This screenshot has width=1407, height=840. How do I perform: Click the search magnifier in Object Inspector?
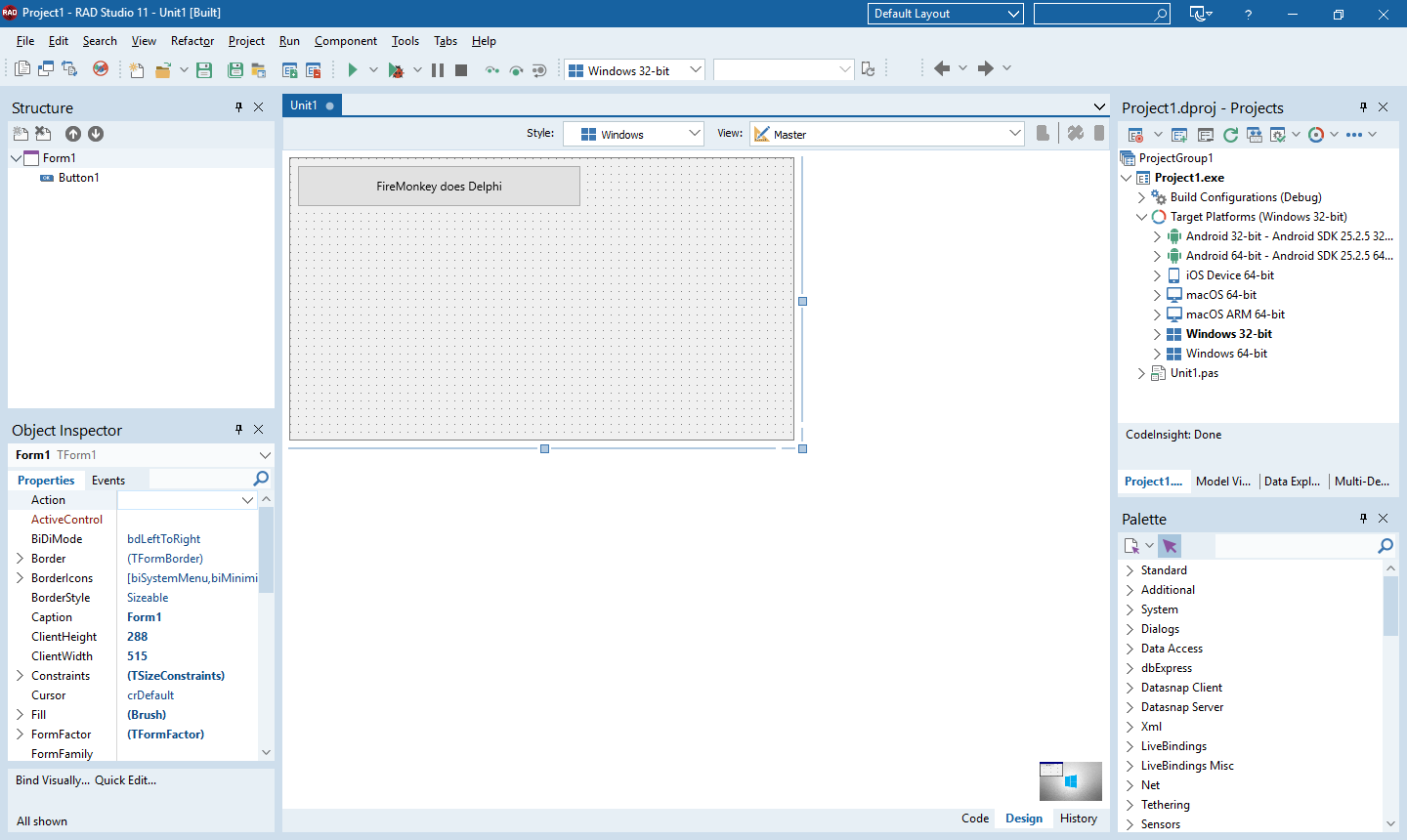coord(261,479)
